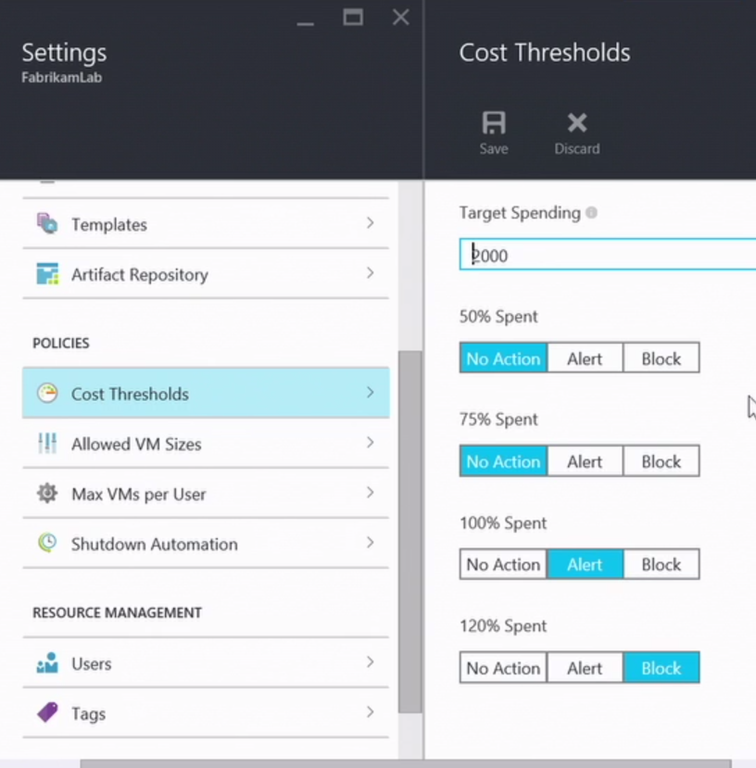Click the Allowed VM Sizes sliders icon
Image resolution: width=756 pixels, height=768 pixels.
coord(47,443)
